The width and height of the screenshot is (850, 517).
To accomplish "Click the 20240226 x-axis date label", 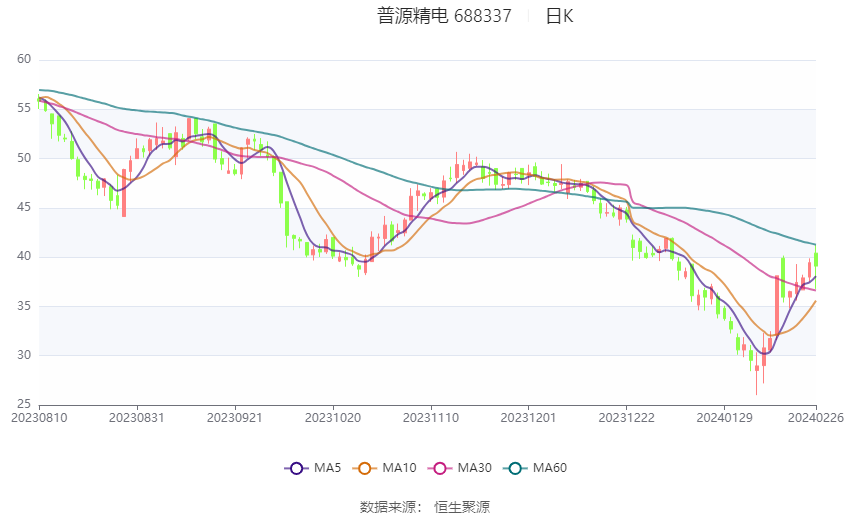I will pyautogui.click(x=818, y=416).
